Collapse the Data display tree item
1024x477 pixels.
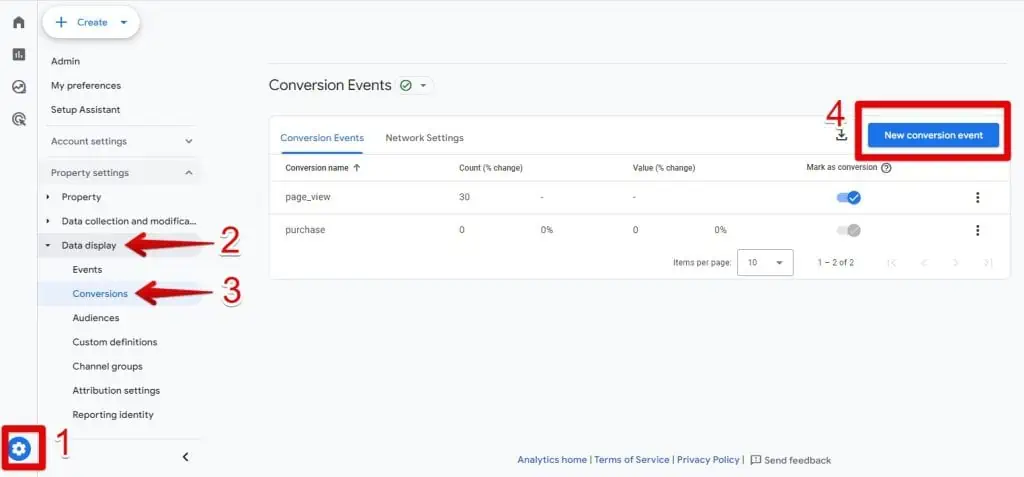(81, 246)
